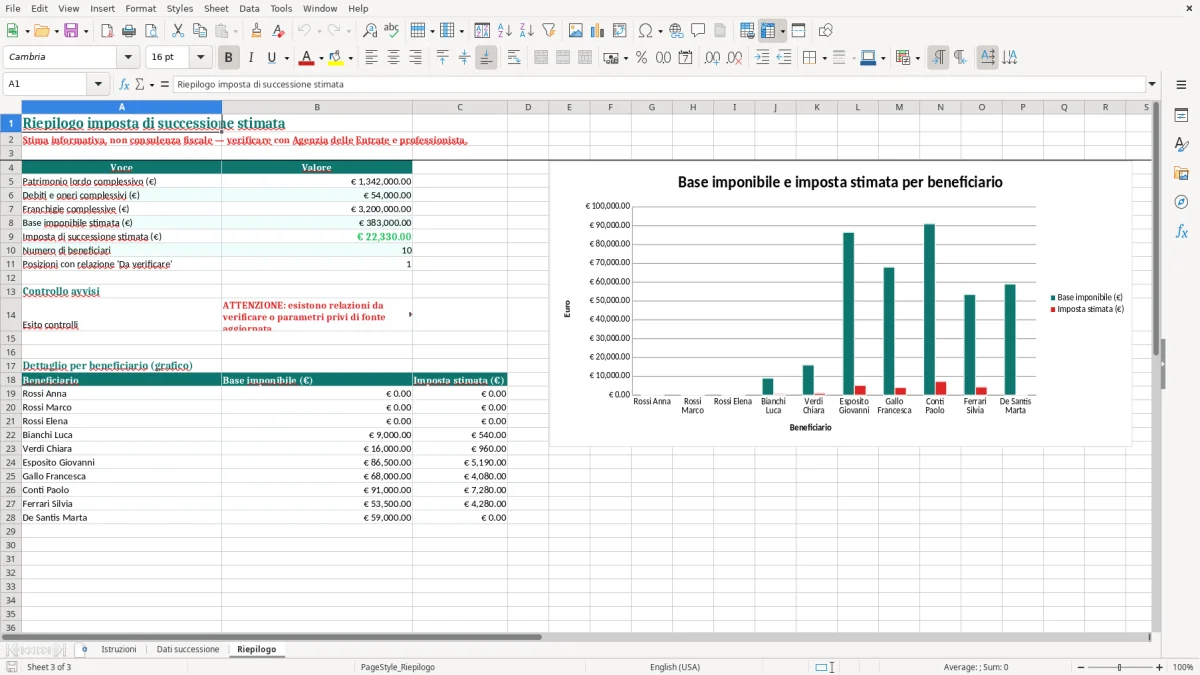Open the Sheet menu

216,8
